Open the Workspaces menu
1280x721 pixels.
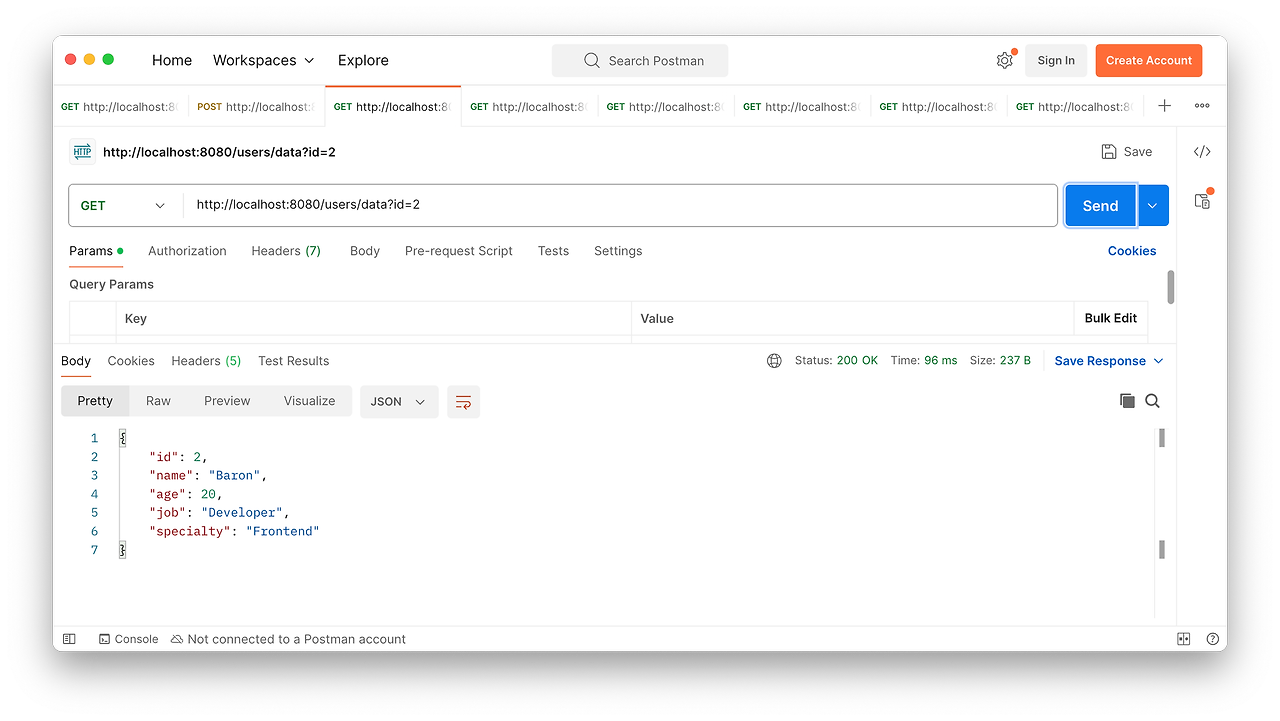[x=264, y=60]
